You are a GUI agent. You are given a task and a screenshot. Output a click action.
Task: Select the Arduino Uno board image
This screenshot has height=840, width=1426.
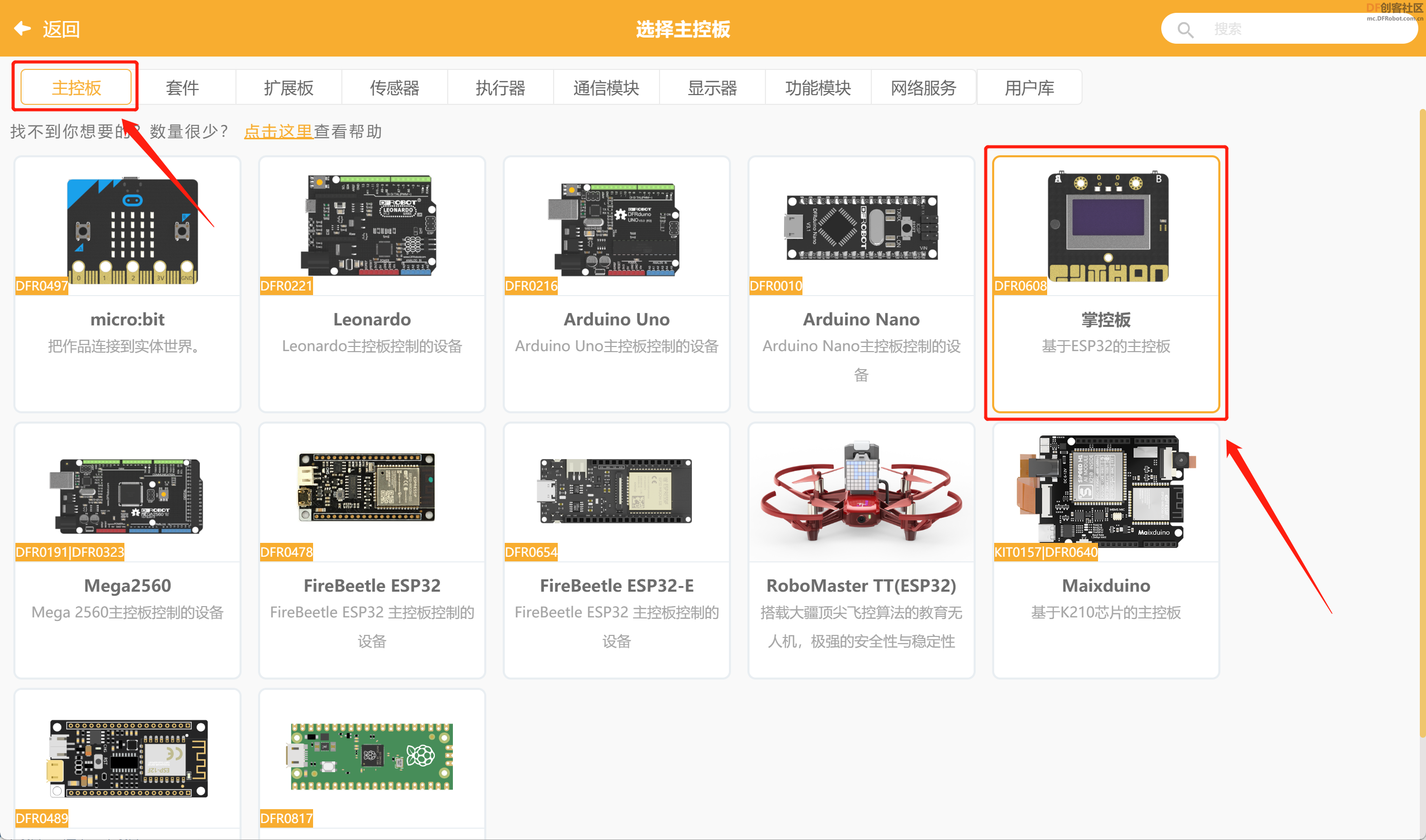click(614, 229)
